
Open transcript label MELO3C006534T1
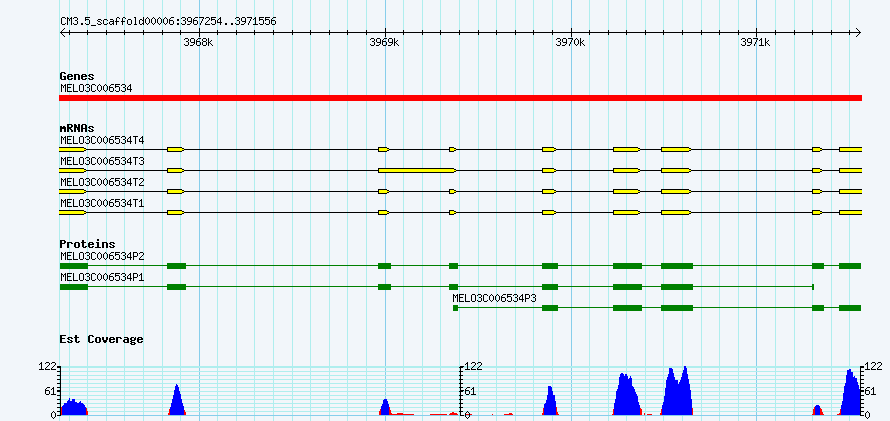(x=103, y=203)
